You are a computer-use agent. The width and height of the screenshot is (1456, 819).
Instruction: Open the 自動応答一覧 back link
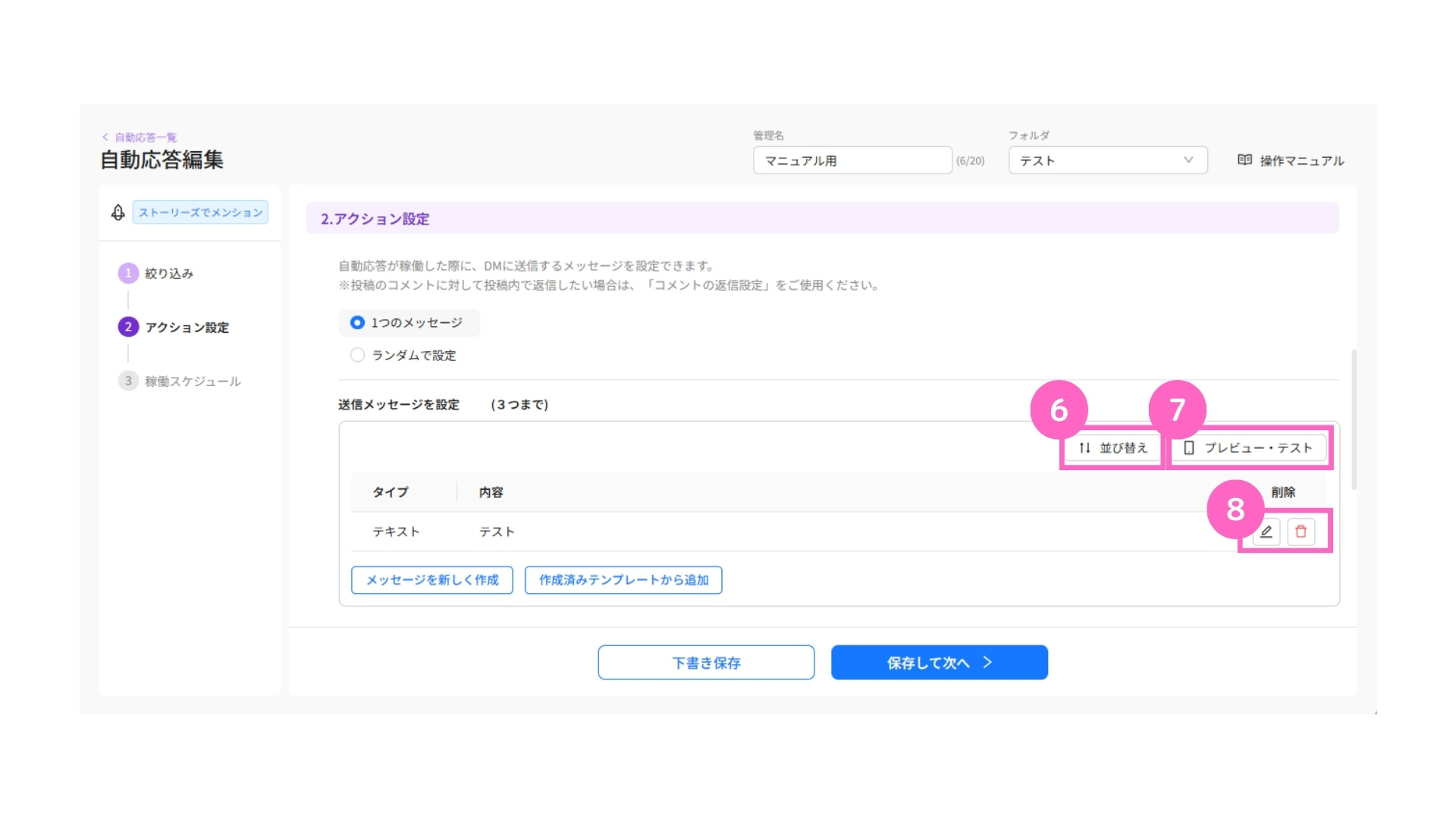pos(146,137)
